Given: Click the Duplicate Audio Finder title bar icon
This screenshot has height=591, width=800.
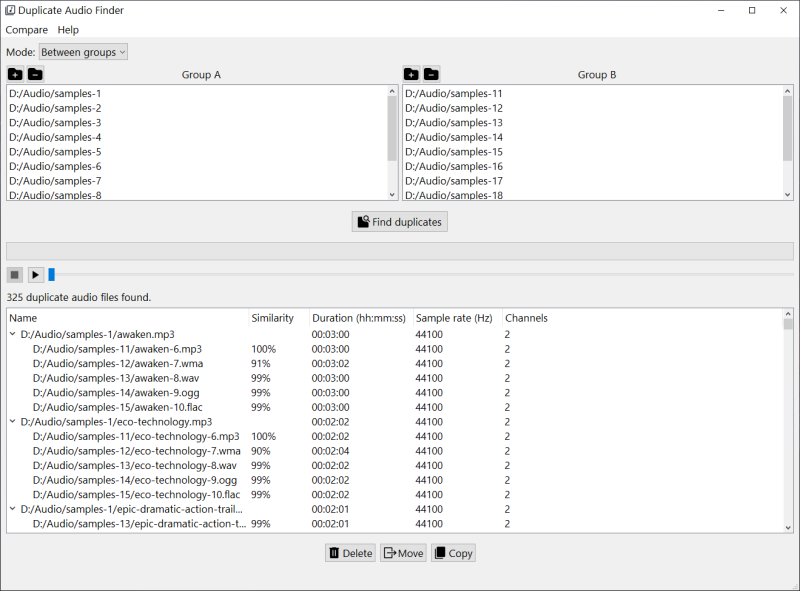Looking at the screenshot, I should coord(10,10).
